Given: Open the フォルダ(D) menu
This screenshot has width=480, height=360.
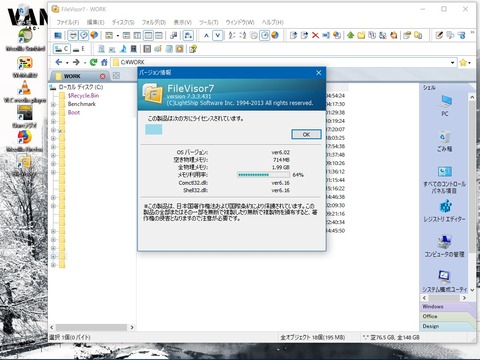Looking at the screenshot, I should pos(154,22).
